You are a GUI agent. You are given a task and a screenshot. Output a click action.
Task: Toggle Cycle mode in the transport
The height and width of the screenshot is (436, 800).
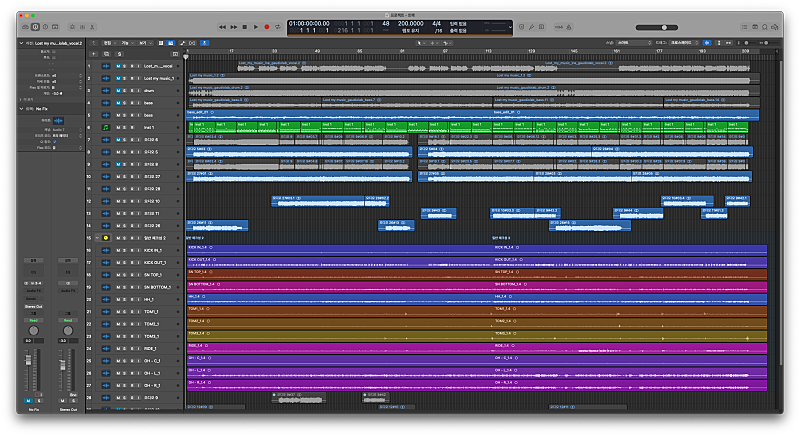pyautogui.click(x=278, y=27)
